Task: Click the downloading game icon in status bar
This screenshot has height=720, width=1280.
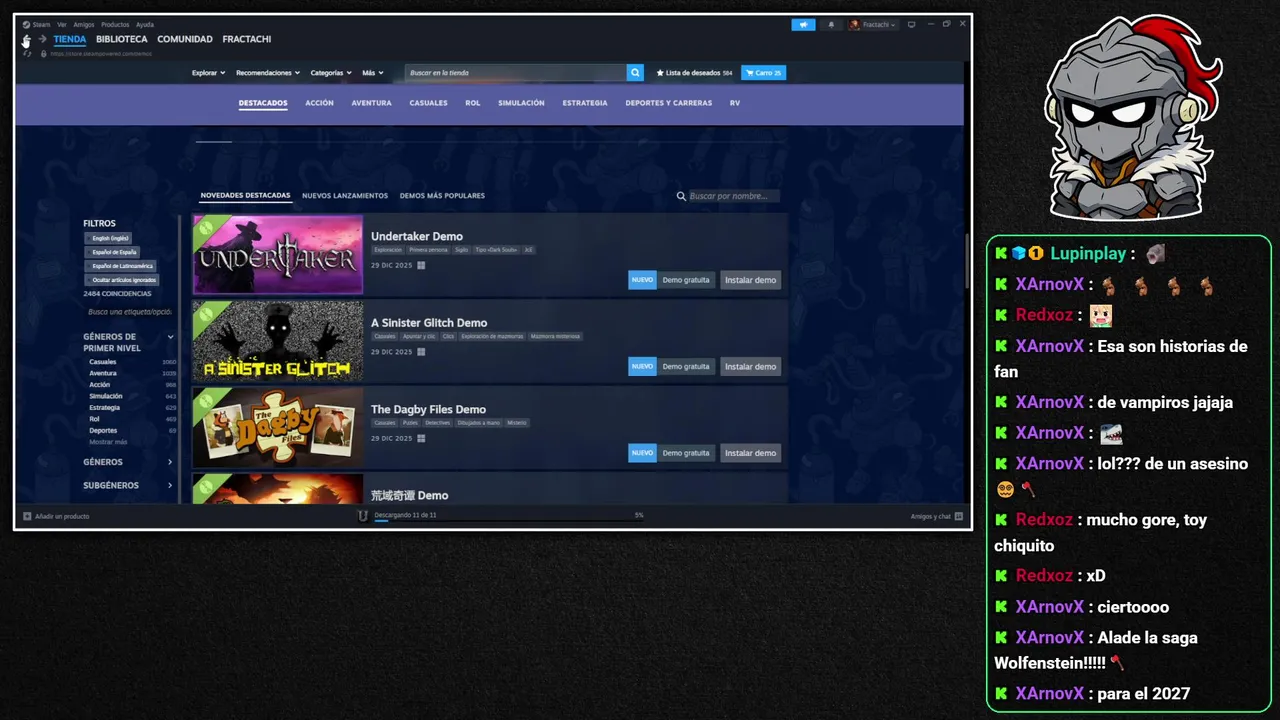Action: tap(363, 516)
